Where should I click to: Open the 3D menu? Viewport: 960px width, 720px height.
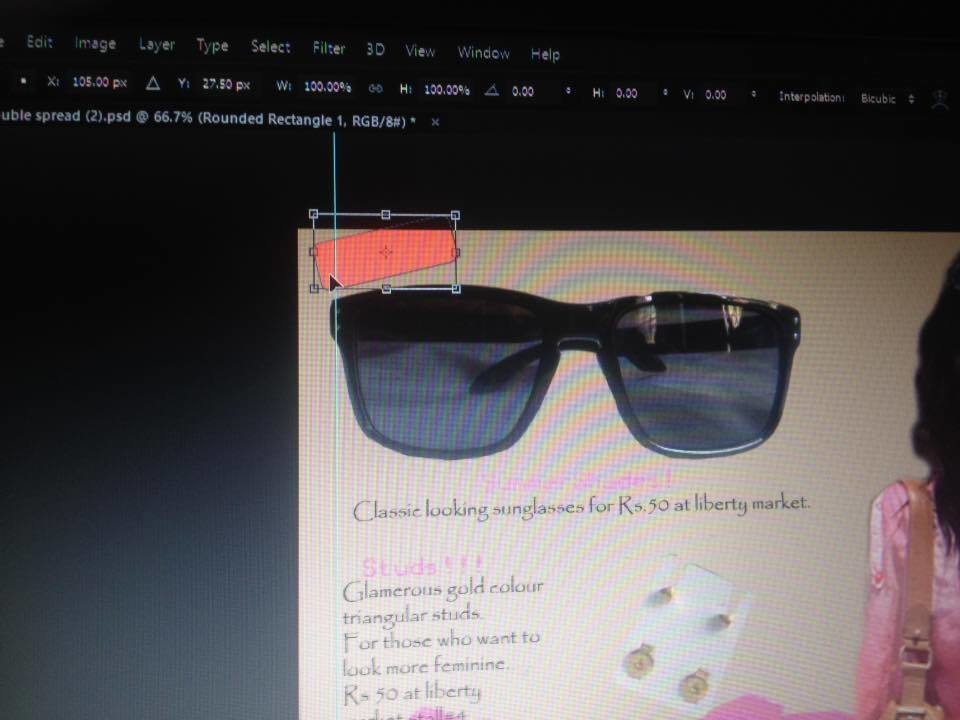pos(375,50)
